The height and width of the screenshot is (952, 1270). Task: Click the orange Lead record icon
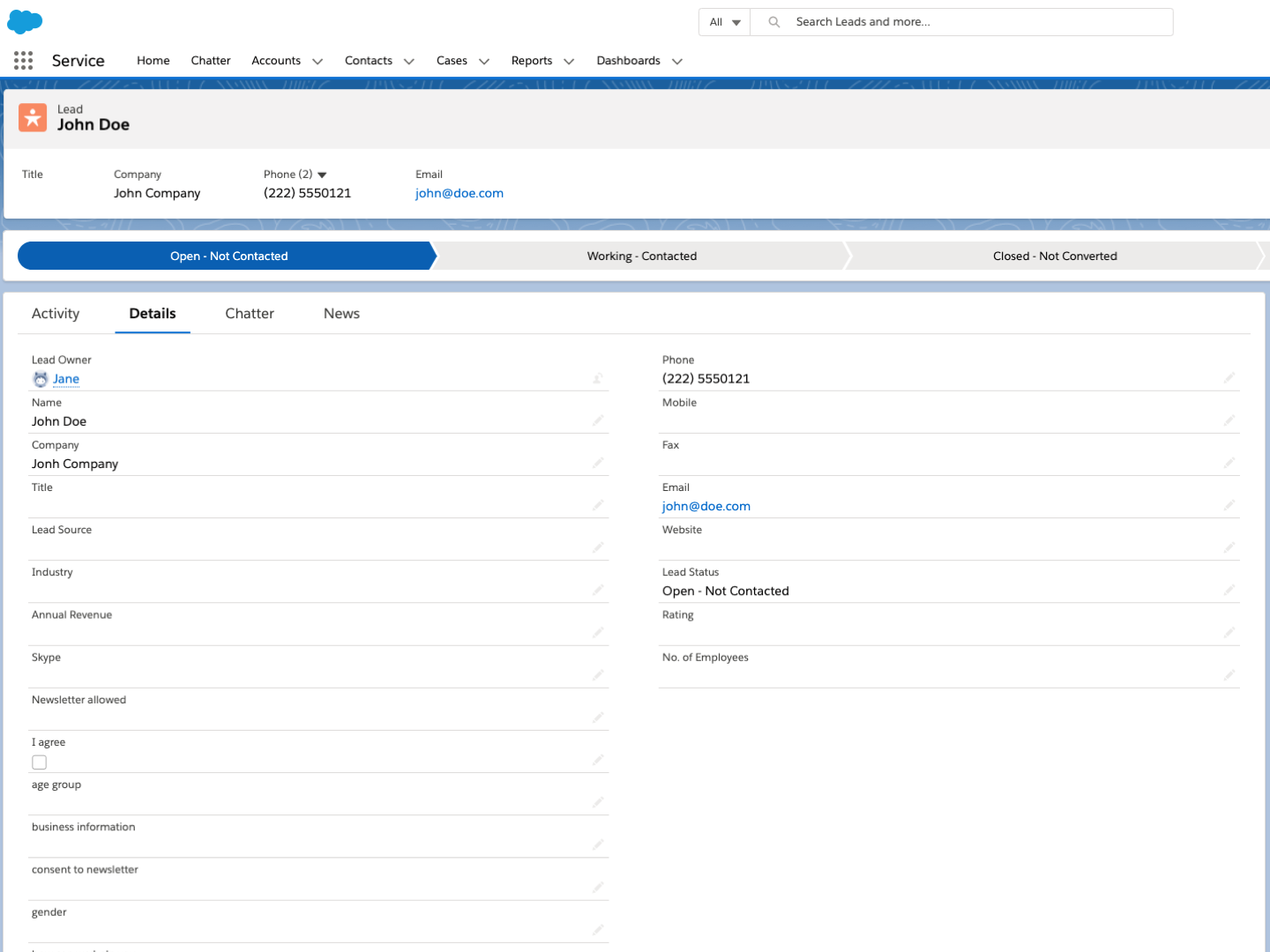(33, 117)
